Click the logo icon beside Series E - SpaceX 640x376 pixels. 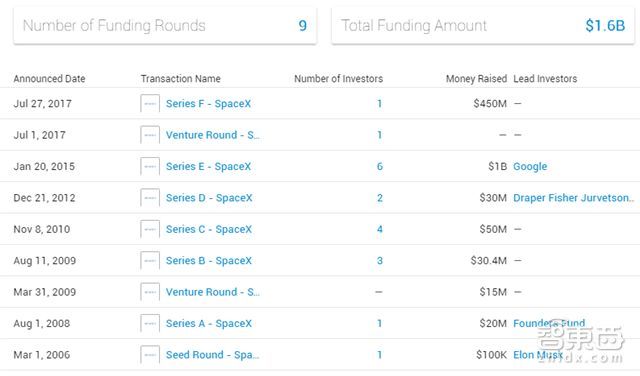click(x=150, y=167)
